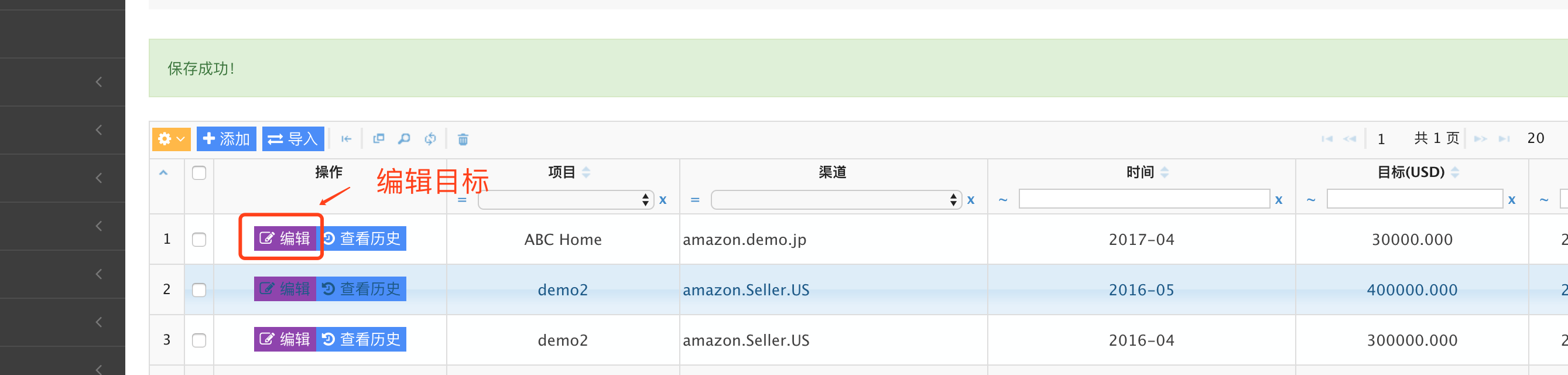Open the 渠道 filter select box

click(x=836, y=200)
